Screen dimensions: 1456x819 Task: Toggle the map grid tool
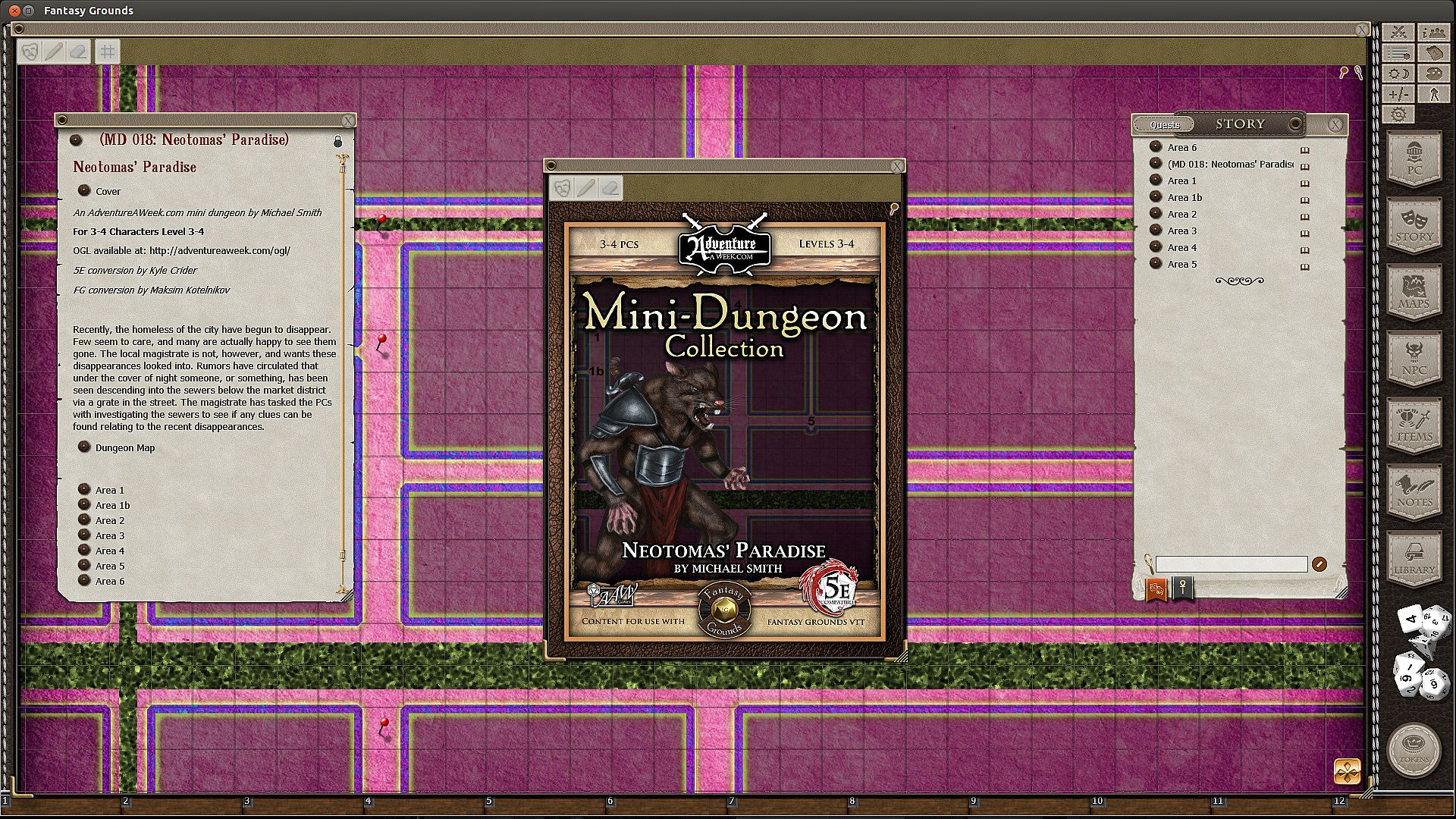pyautogui.click(x=108, y=52)
